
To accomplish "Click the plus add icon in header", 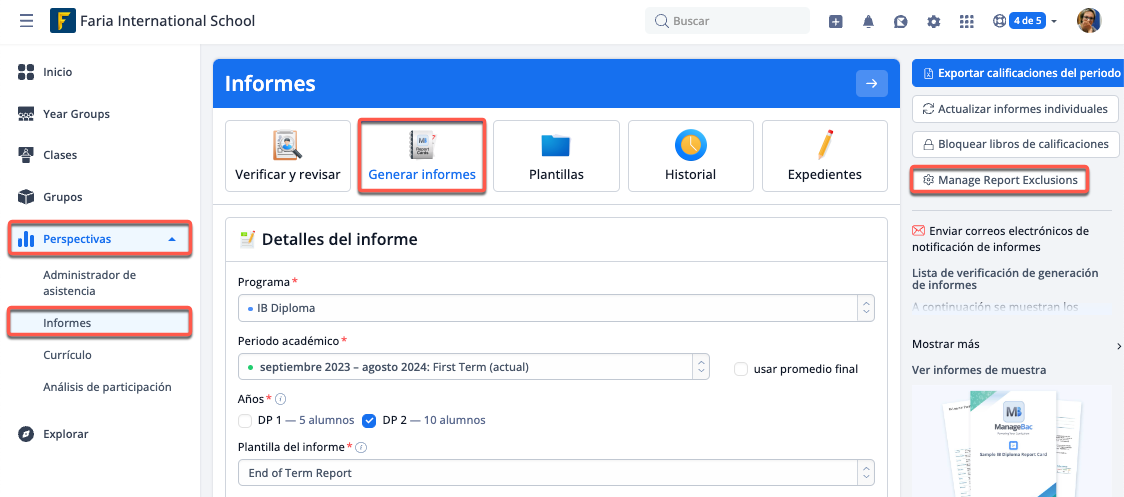I will (836, 21).
